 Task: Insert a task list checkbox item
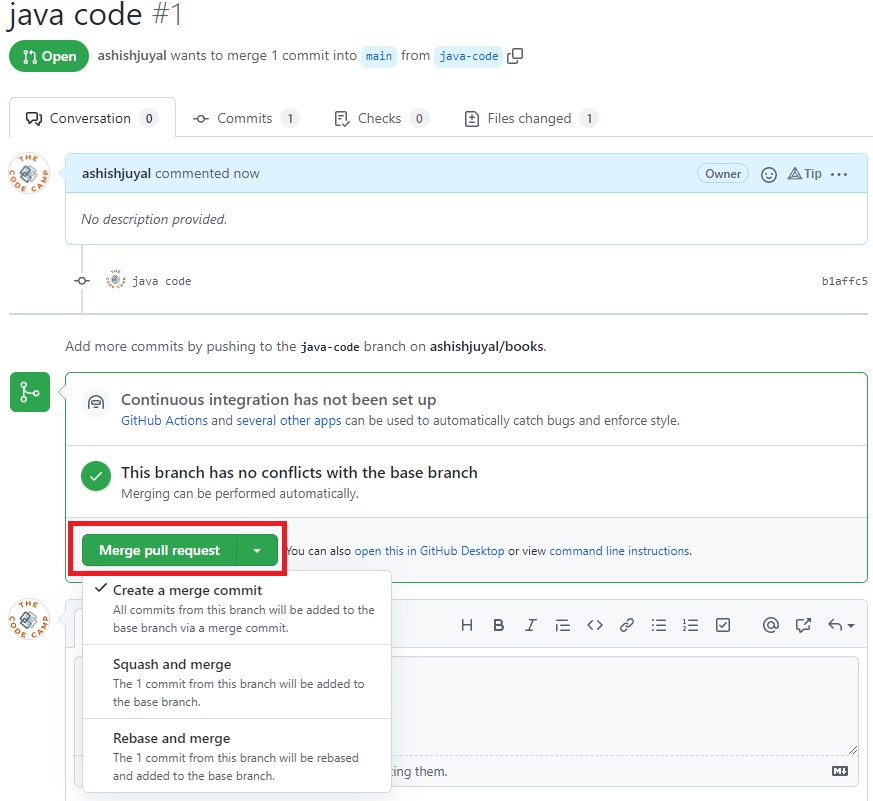723,625
